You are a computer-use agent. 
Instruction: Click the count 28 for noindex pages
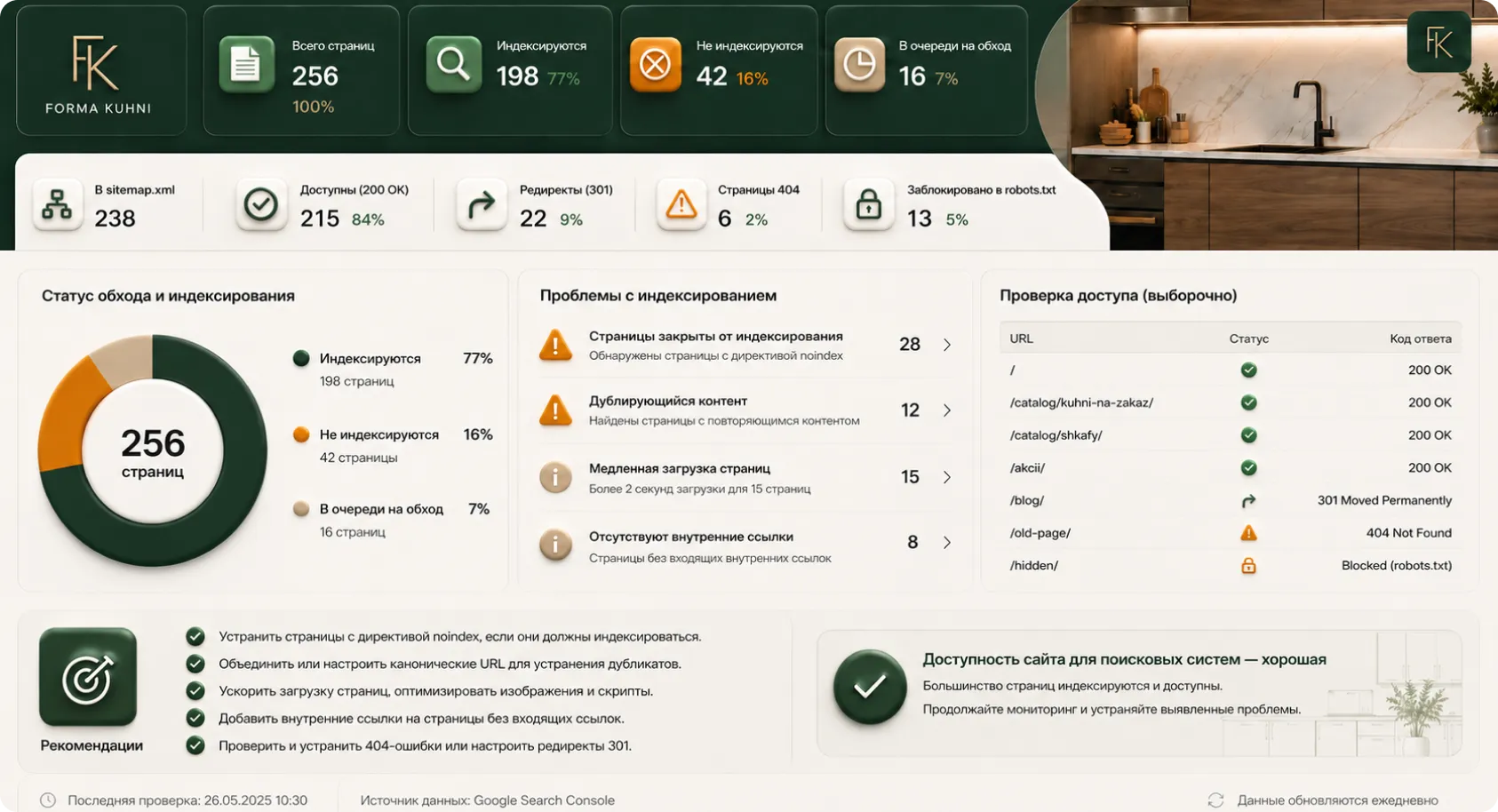click(910, 345)
